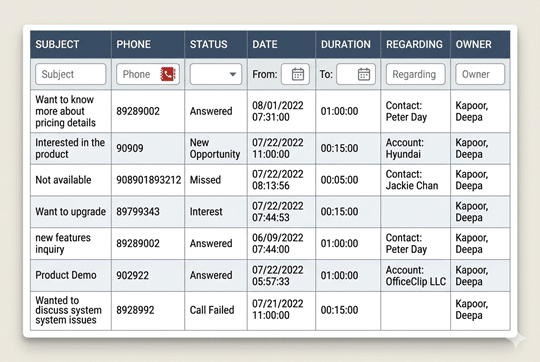Focus the Regarding filter field

[415, 74]
